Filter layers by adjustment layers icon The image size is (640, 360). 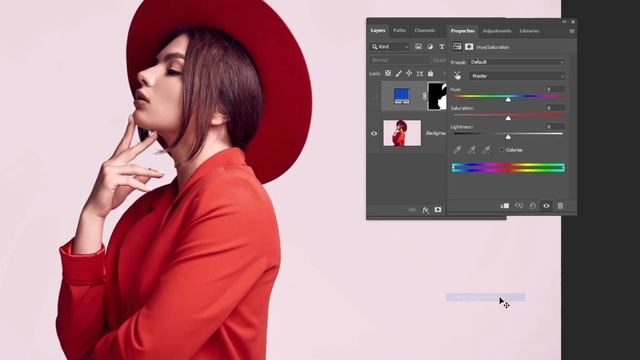click(x=430, y=47)
